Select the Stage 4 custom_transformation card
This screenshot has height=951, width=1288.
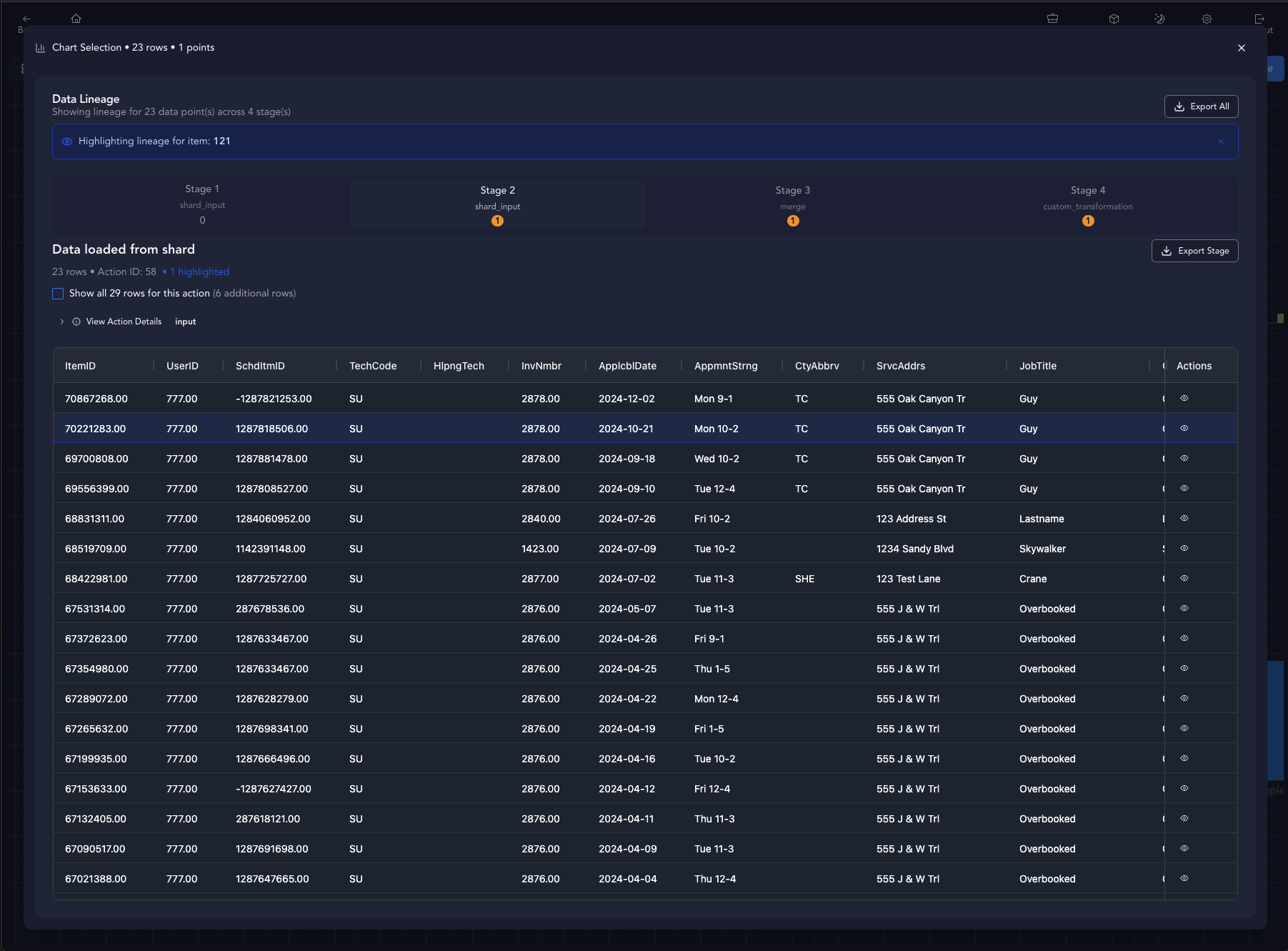click(1087, 205)
